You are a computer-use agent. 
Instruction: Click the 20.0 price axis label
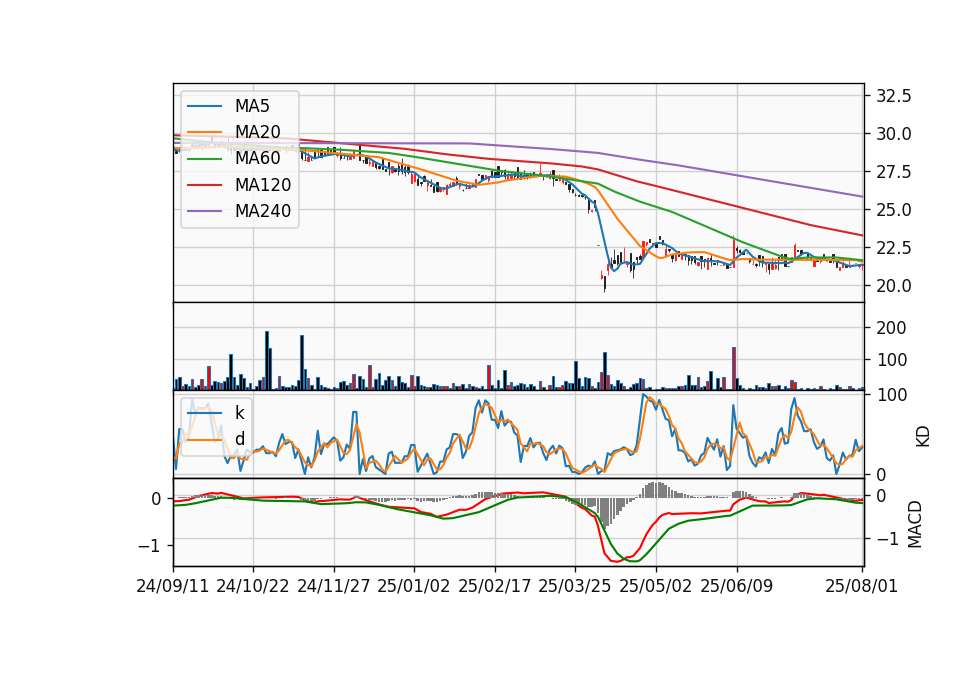click(x=894, y=286)
